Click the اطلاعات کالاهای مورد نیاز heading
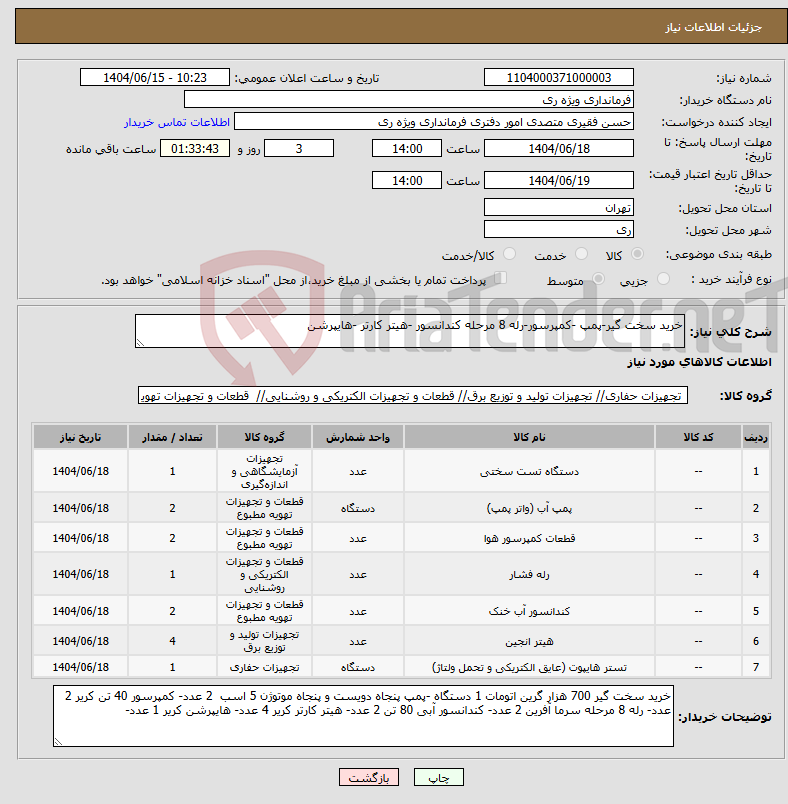Viewport: 788px width, 804px height. click(699, 363)
